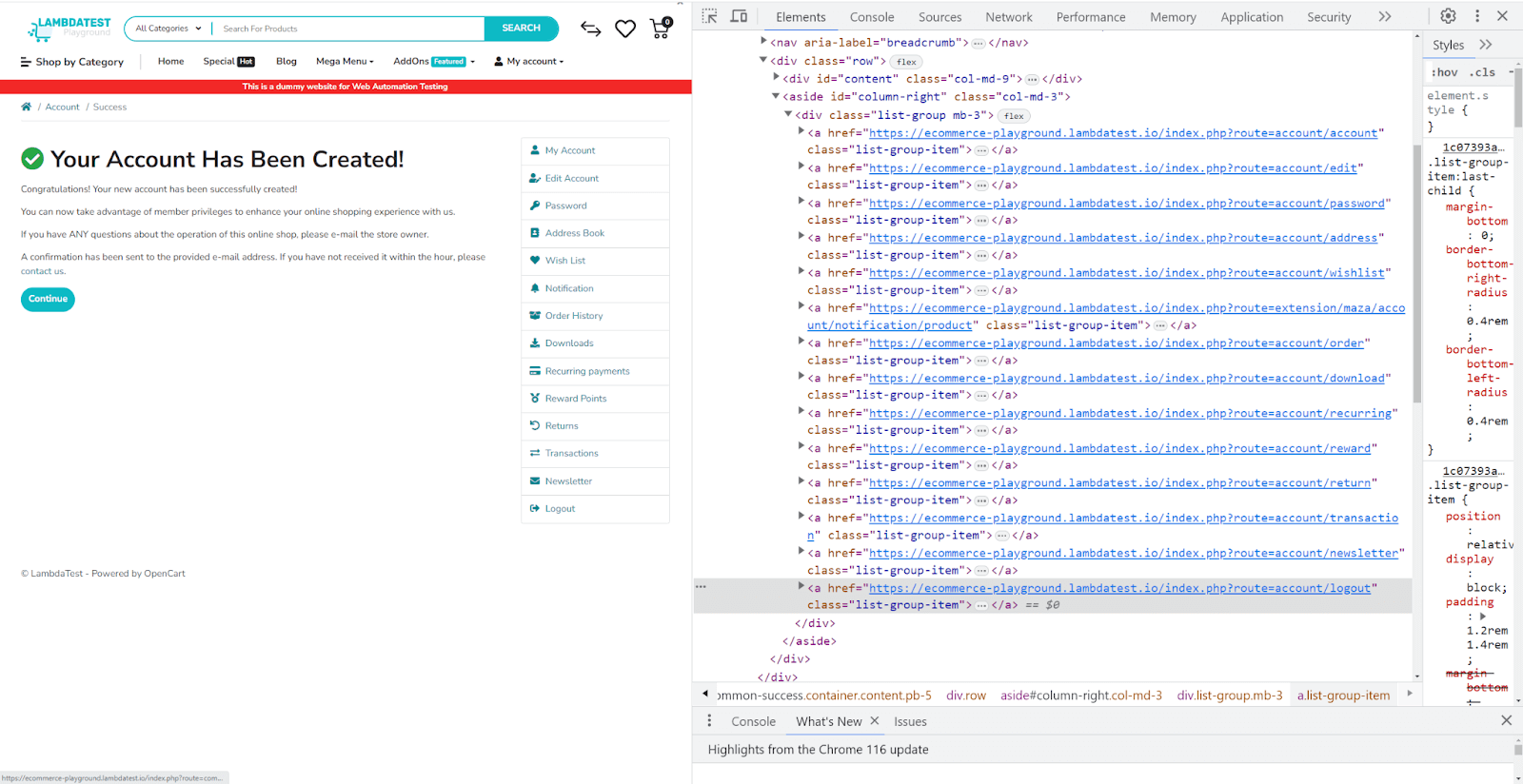Expand the div id content node
Image resolution: width=1523 pixels, height=784 pixels.
point(776,78)
